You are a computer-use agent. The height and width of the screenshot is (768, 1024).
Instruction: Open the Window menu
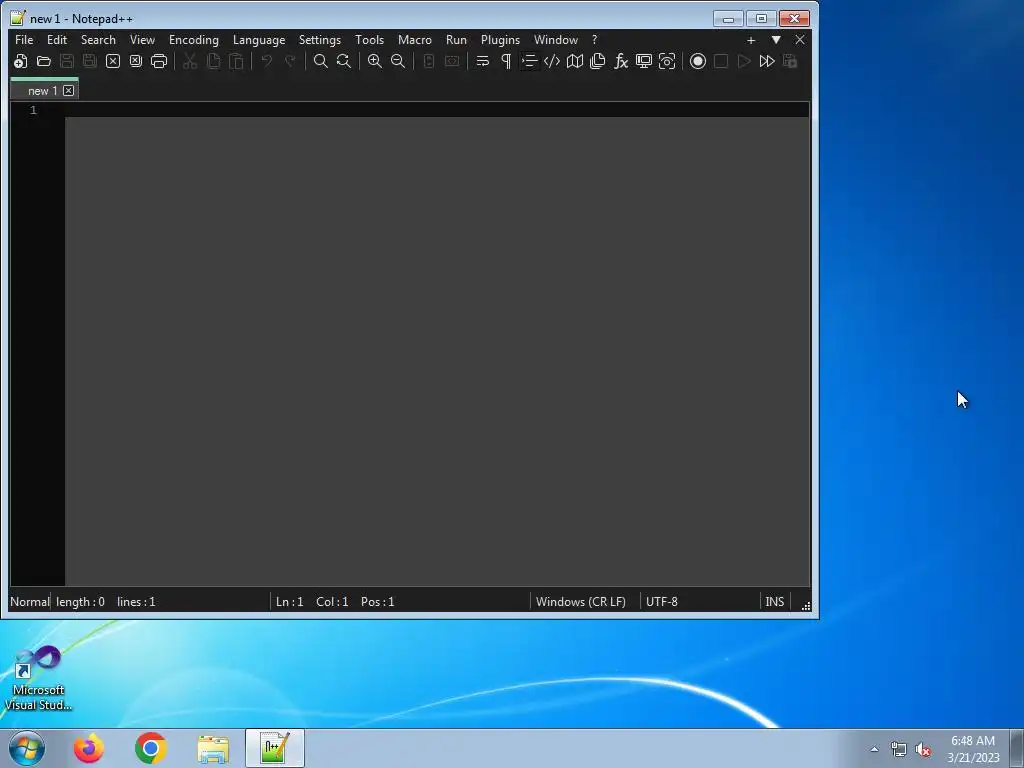[x=556, y=40]
